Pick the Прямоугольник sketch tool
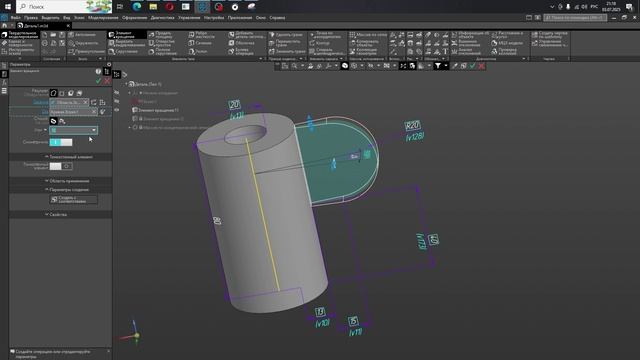This screenshot has height=360, width=640. 87,52
